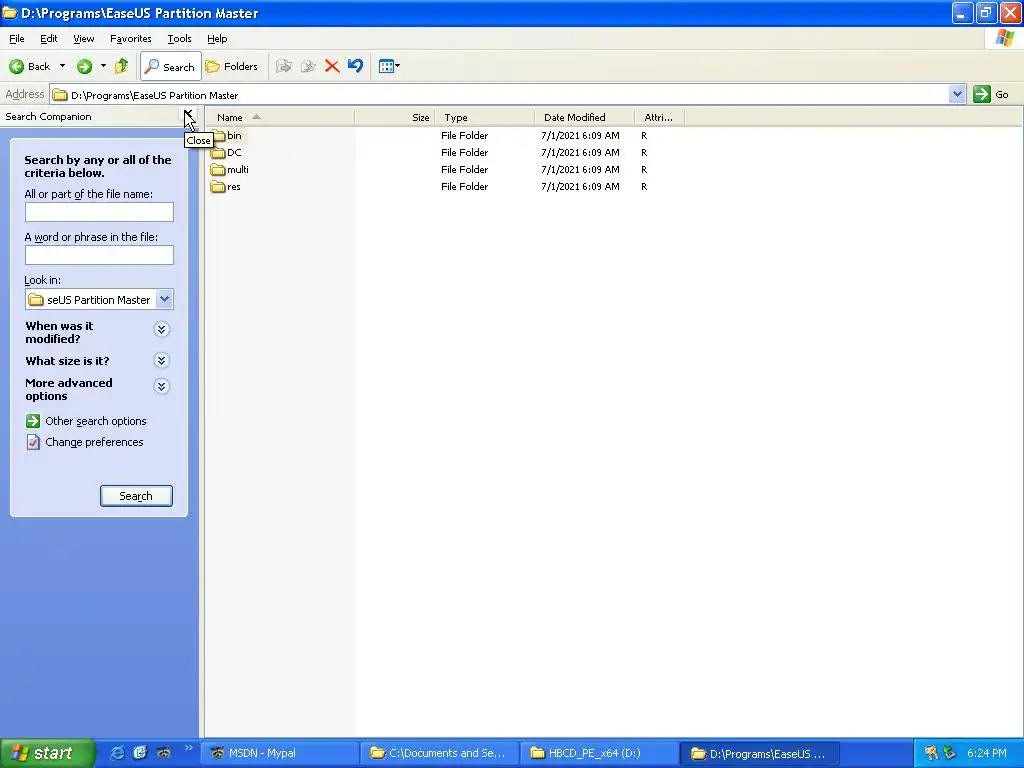Screen dimensions: 1024x768
Task: Show the Folders pane
Action: click(232, 67)
